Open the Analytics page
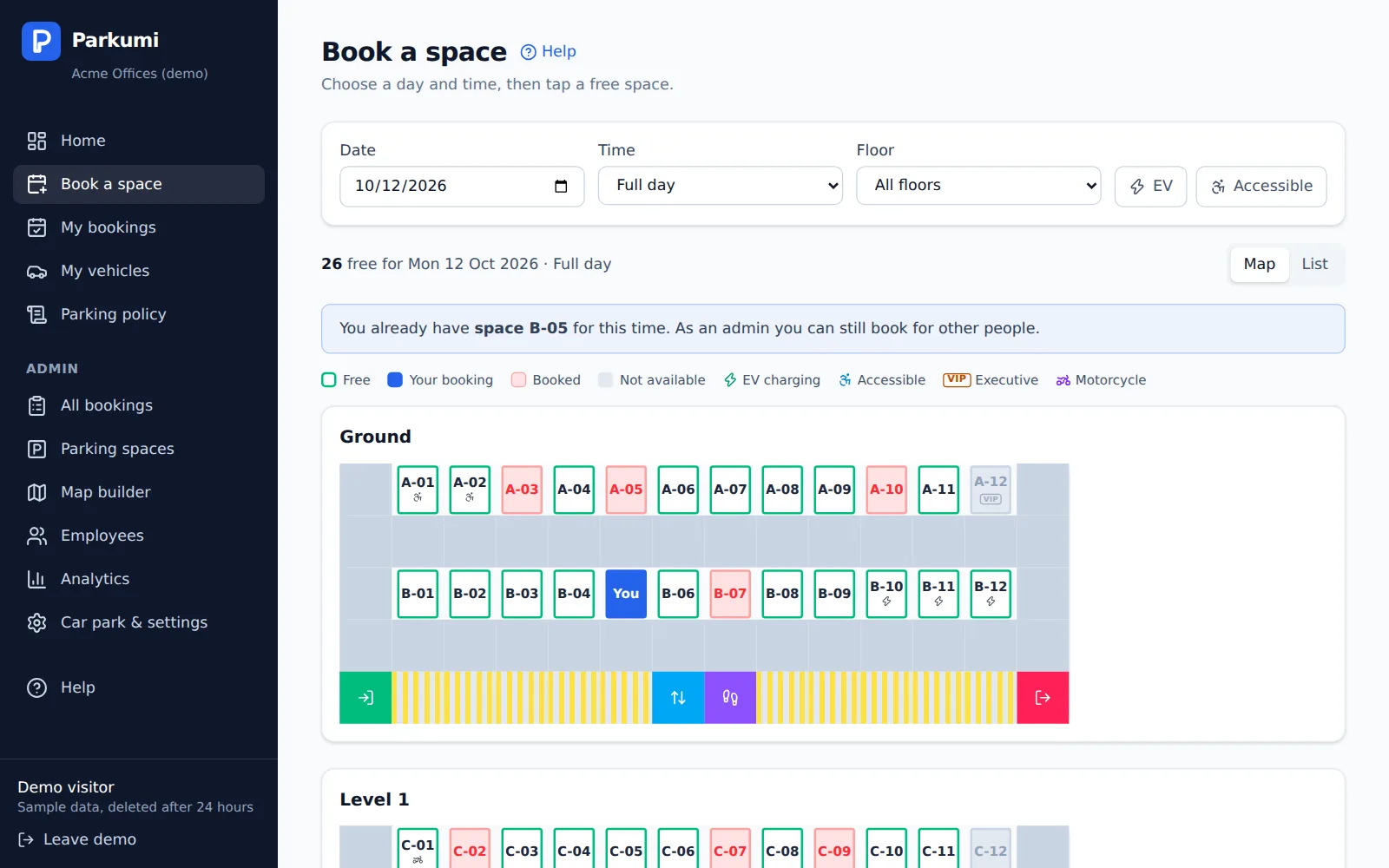Image resolution: width=1389 pixels, height=868 pixels. (x=139, y=579)
